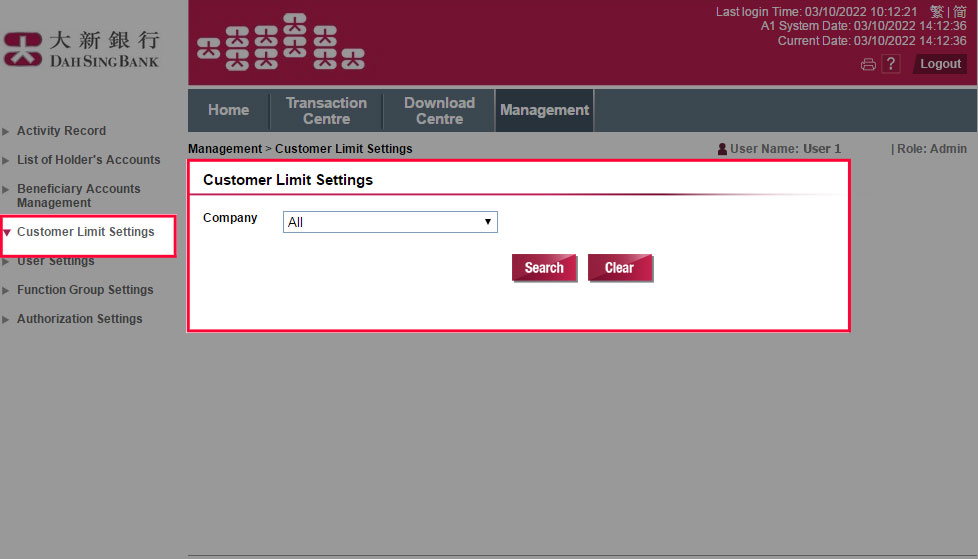Switch language to Traditional Chinese (繁)
Viewport: 978px width, 559px height.
936,12
